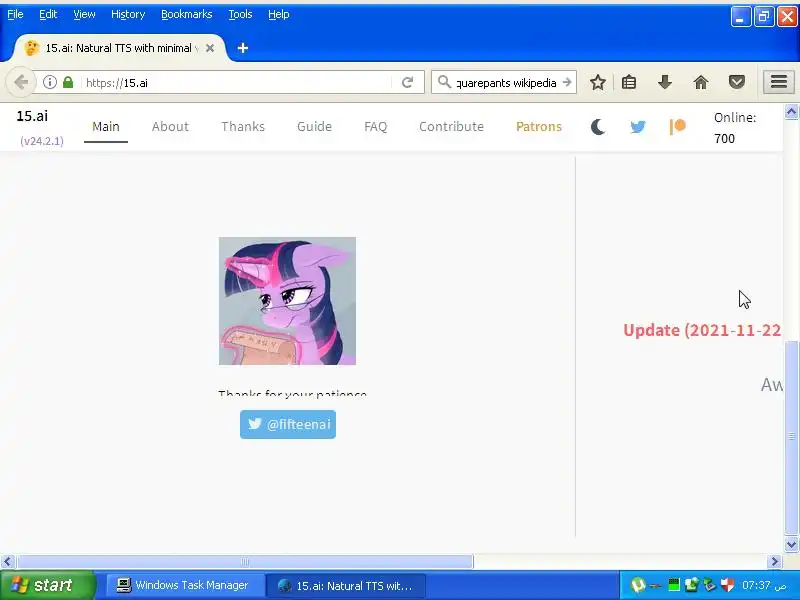This screenshot has height=600, width=800.
Task: Click the 15.ai taskbar button
Action: tap(346, 585)
